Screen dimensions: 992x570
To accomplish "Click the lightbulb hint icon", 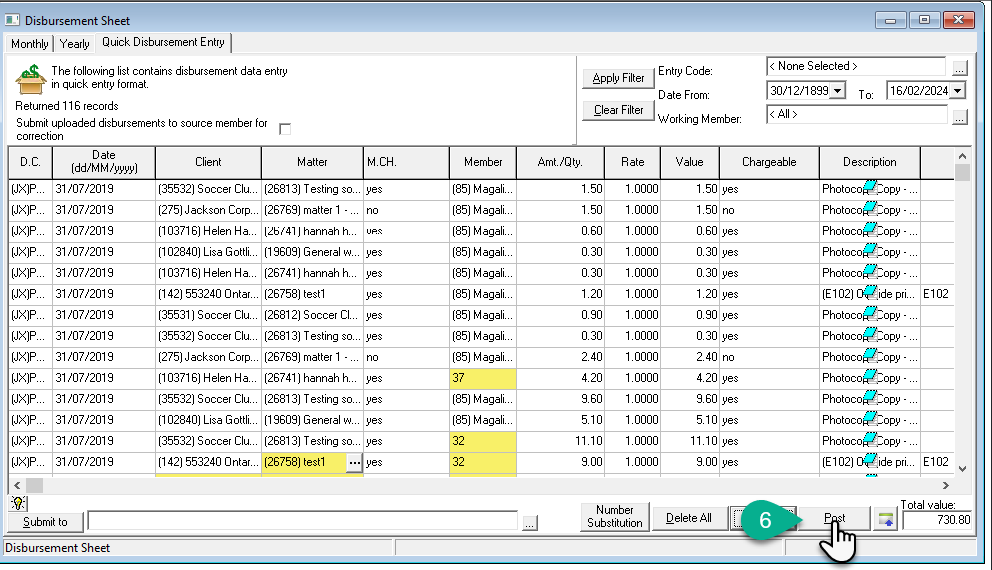I will pos(18,503).
